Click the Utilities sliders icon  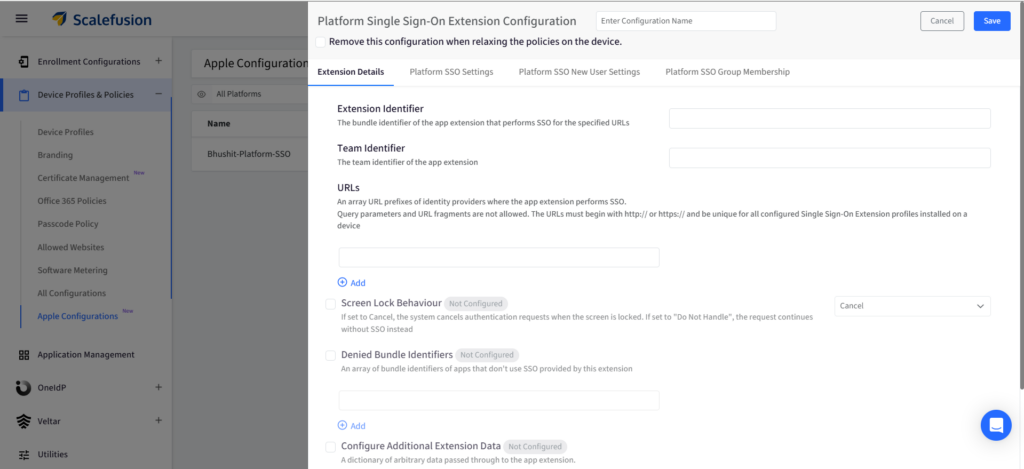(23, 454)
